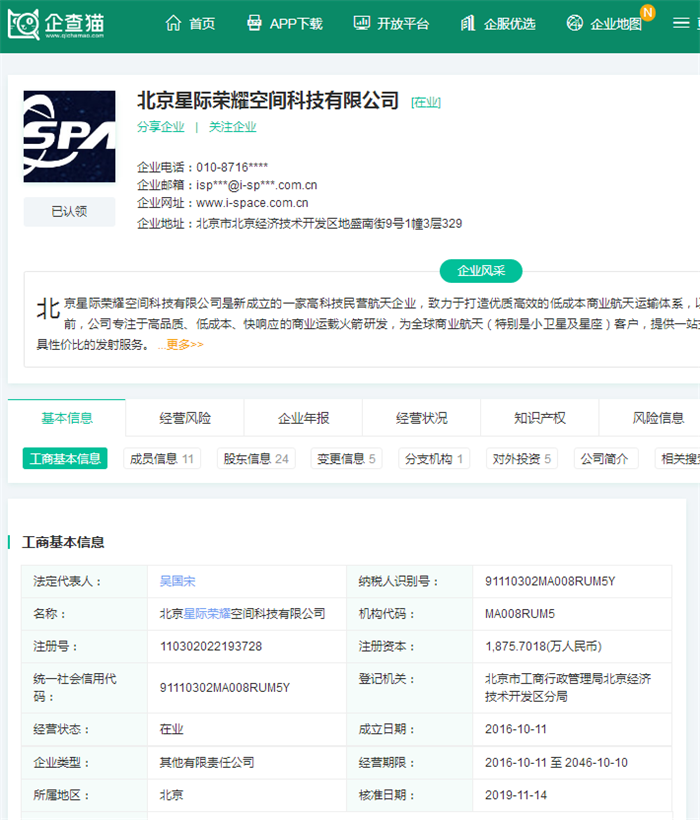This screenshot has width=700, height=820.
Task: Click the 企业风采 green pill label
Action: pos(481,271)
